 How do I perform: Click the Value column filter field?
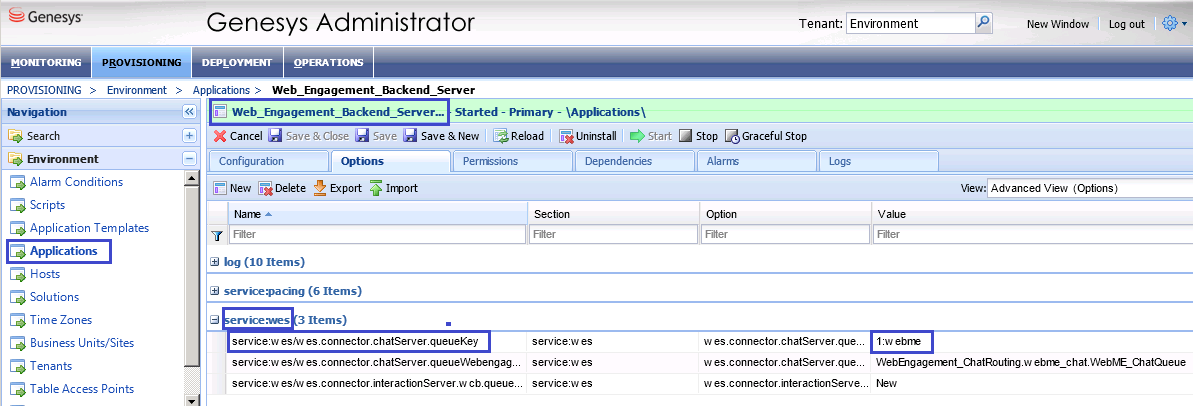1033,235
